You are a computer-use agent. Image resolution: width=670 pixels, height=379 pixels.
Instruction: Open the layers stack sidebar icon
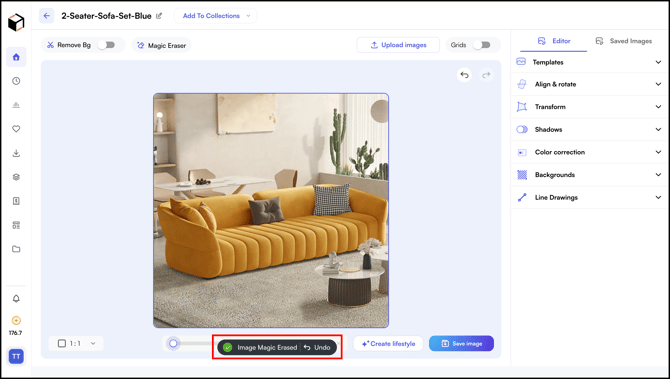pyautogui.click(x=16, y=177)
